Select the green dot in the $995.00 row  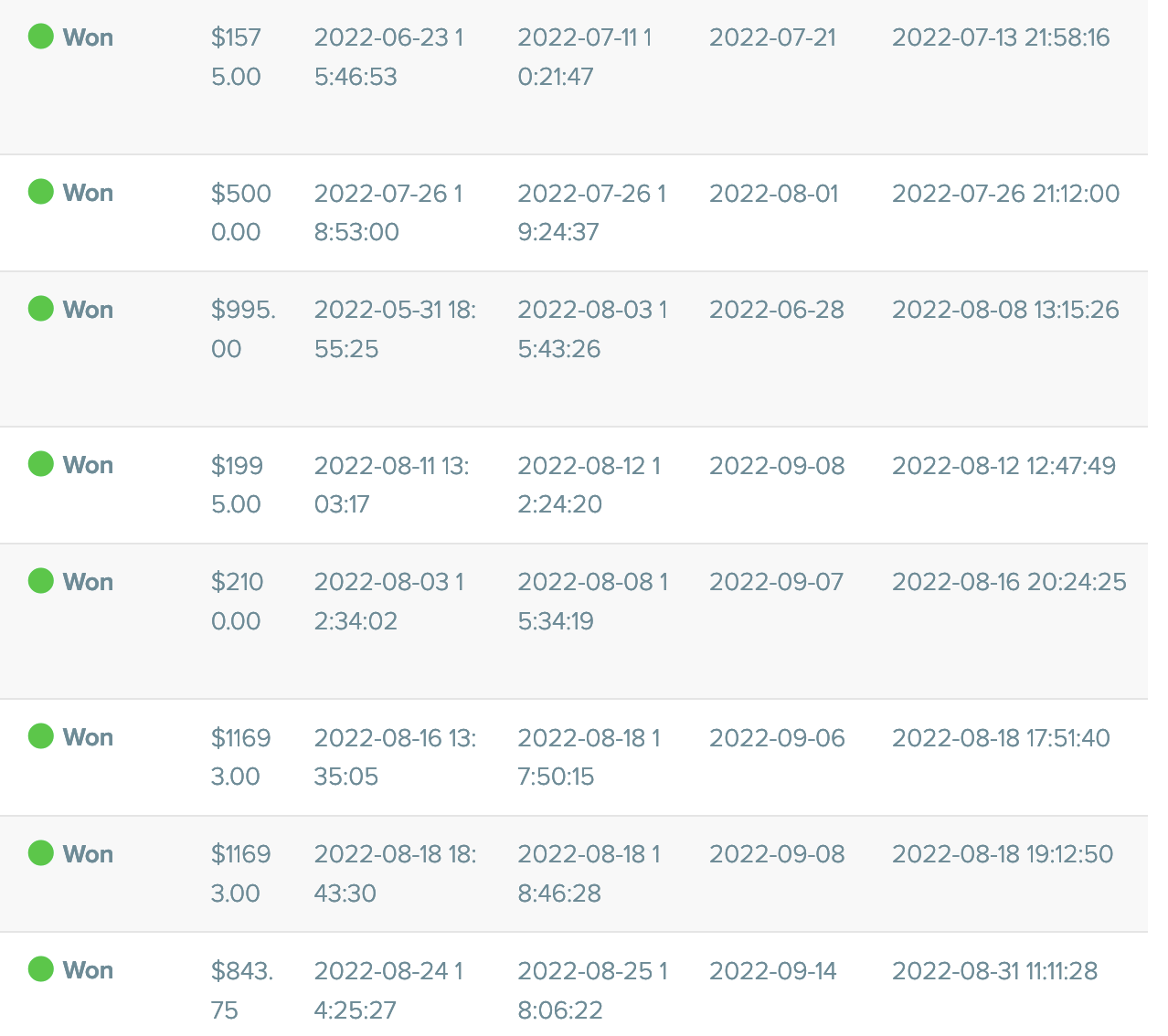click(x=41, y=309)
